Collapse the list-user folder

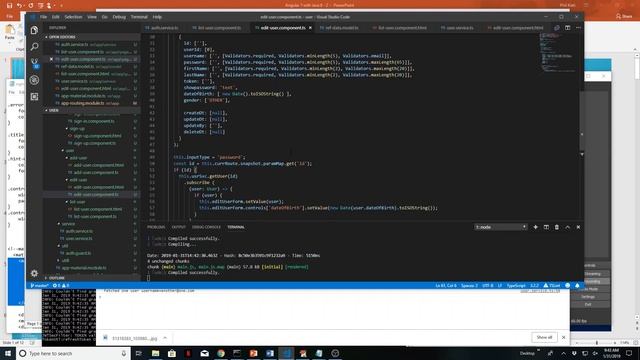[77, 202]
